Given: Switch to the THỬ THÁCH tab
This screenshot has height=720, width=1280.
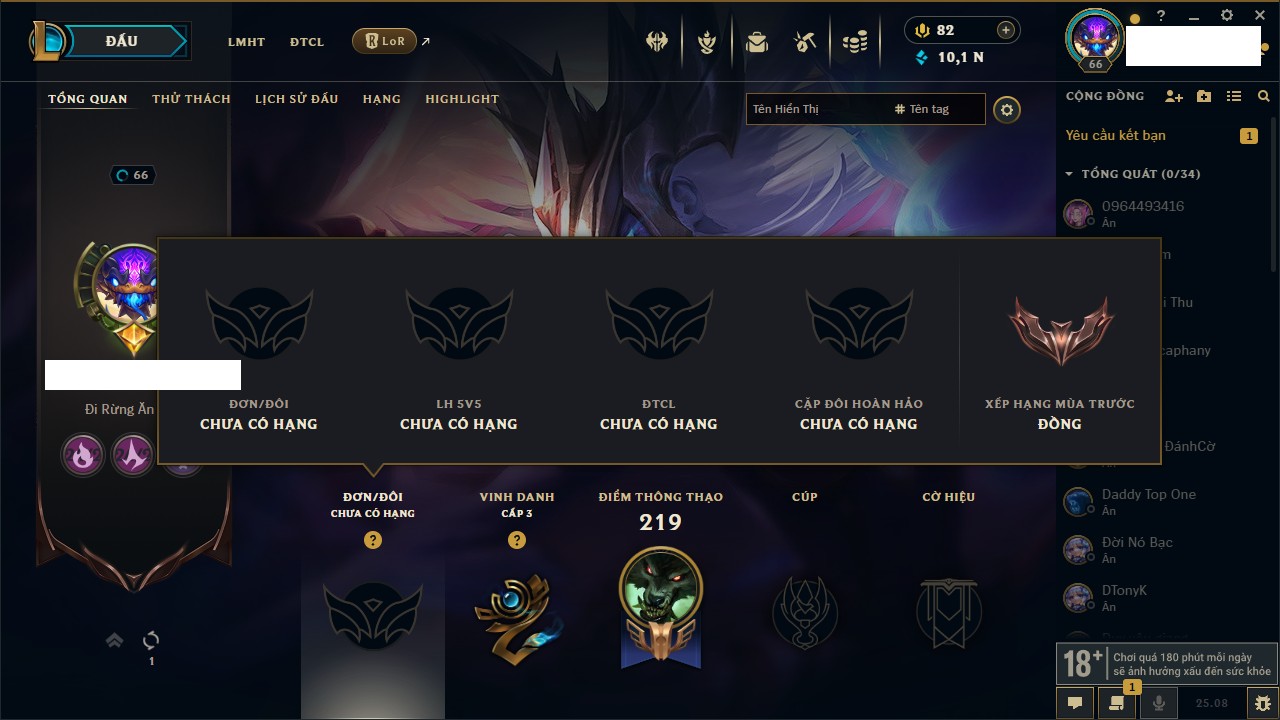Looking at the screenshot, I should tap(191, 99).
